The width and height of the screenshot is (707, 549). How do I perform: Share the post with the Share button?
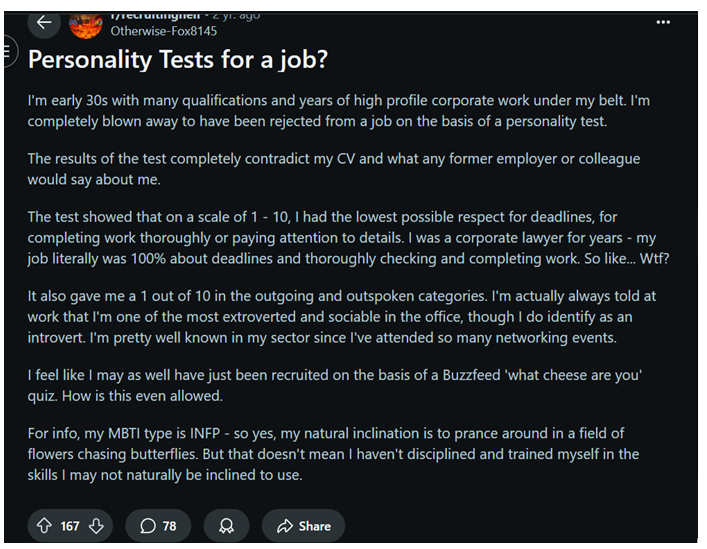pyautogui.click(x=303, y=526)
